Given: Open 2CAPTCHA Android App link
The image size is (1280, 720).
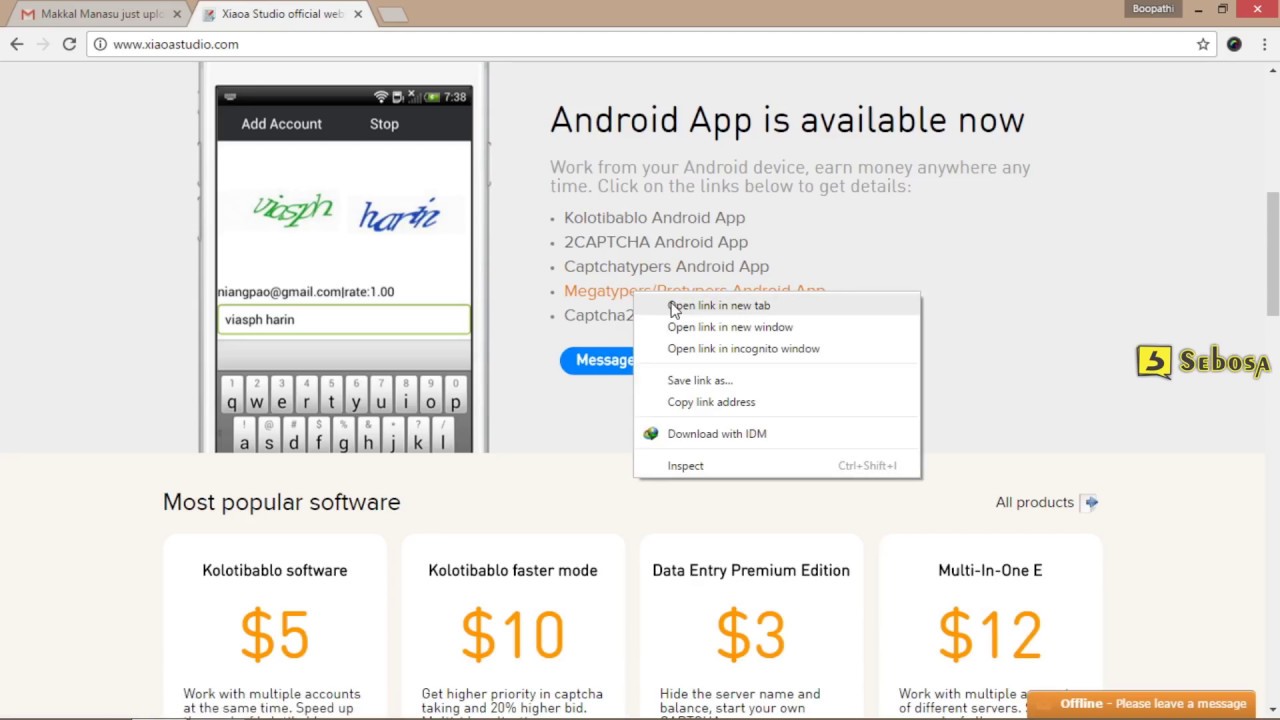Looking at the screenshot, I should click(656, 242).
